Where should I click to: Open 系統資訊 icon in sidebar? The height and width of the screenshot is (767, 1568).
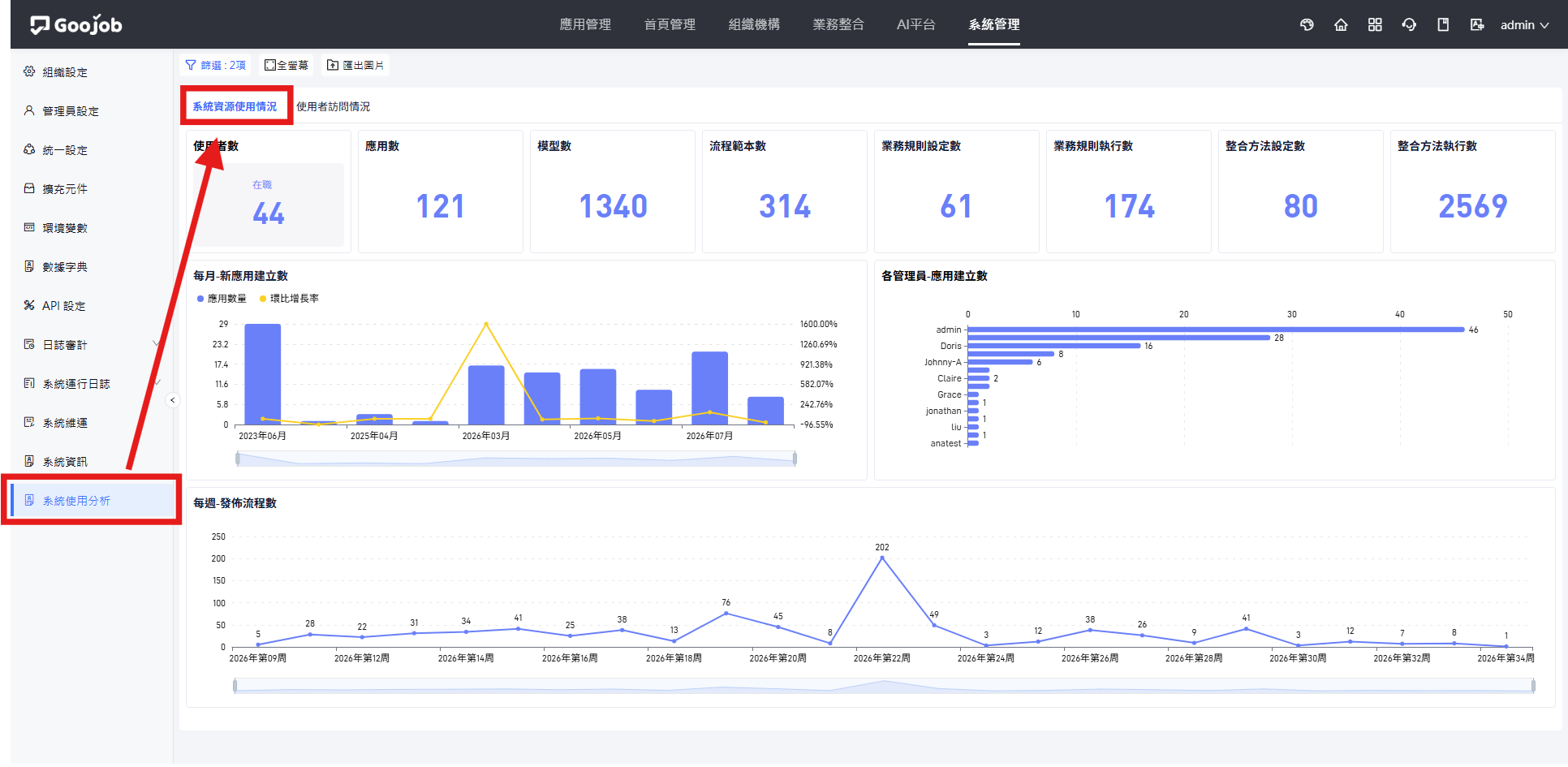(x=29, y=461)
